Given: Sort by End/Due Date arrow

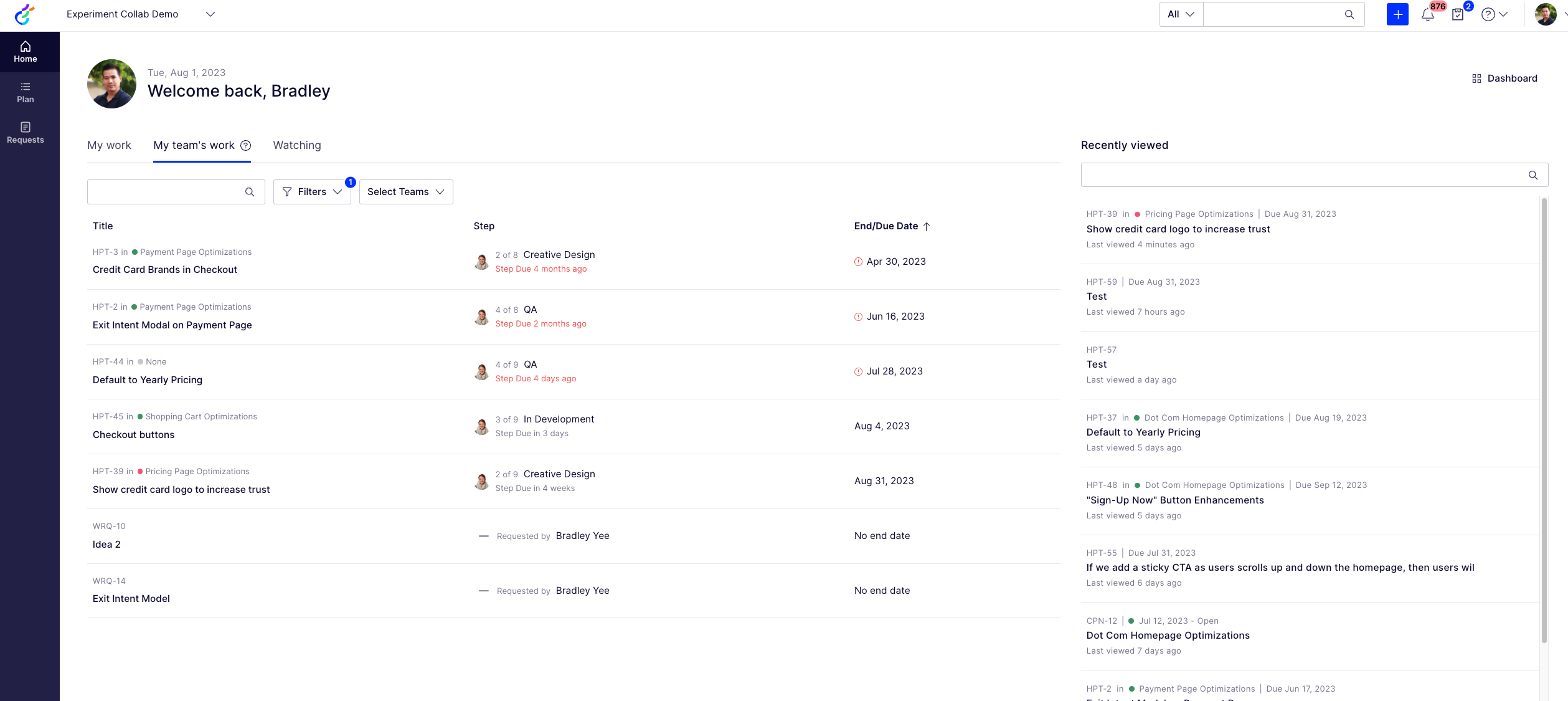Looking at the screenshot, I should coord(927,226).
